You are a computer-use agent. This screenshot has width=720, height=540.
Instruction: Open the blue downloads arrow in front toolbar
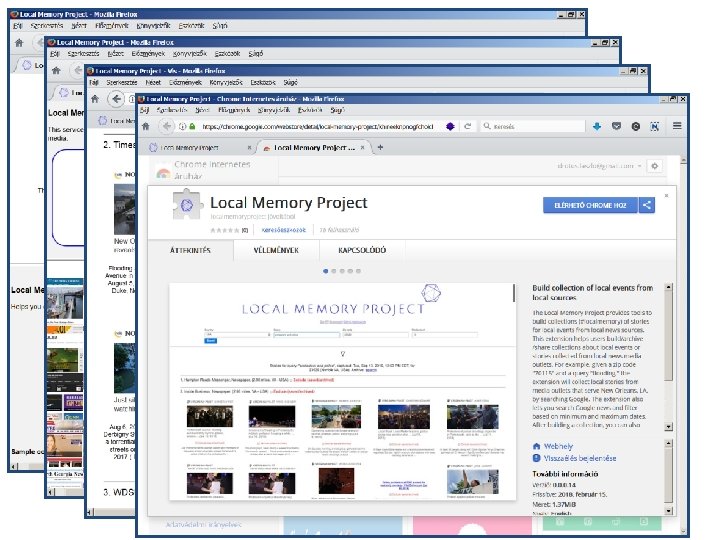[596, 126]
